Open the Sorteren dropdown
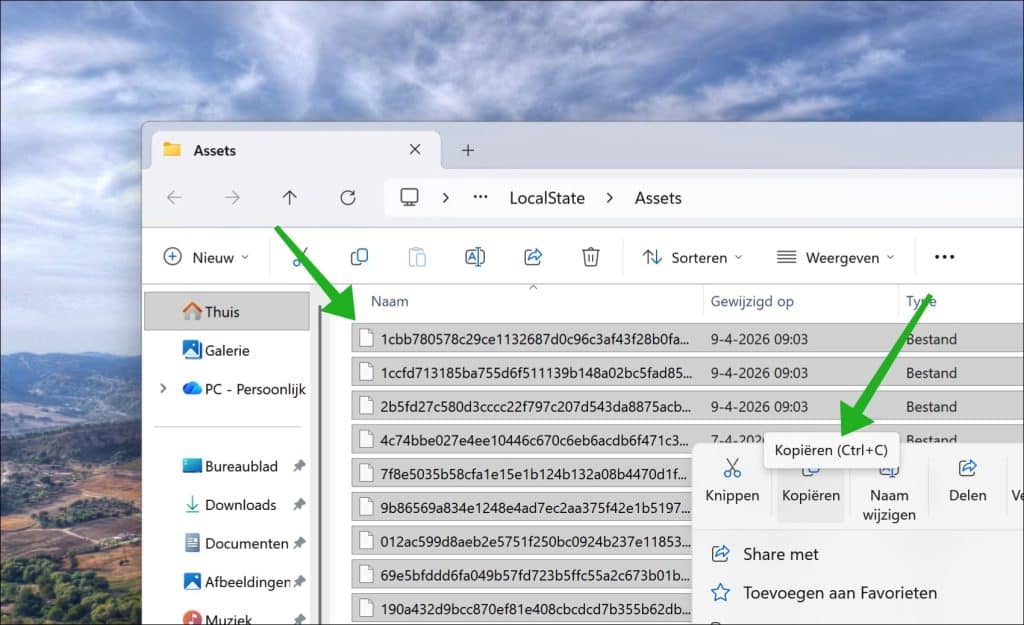1024x625 pixels. click(x=693, y=257)
